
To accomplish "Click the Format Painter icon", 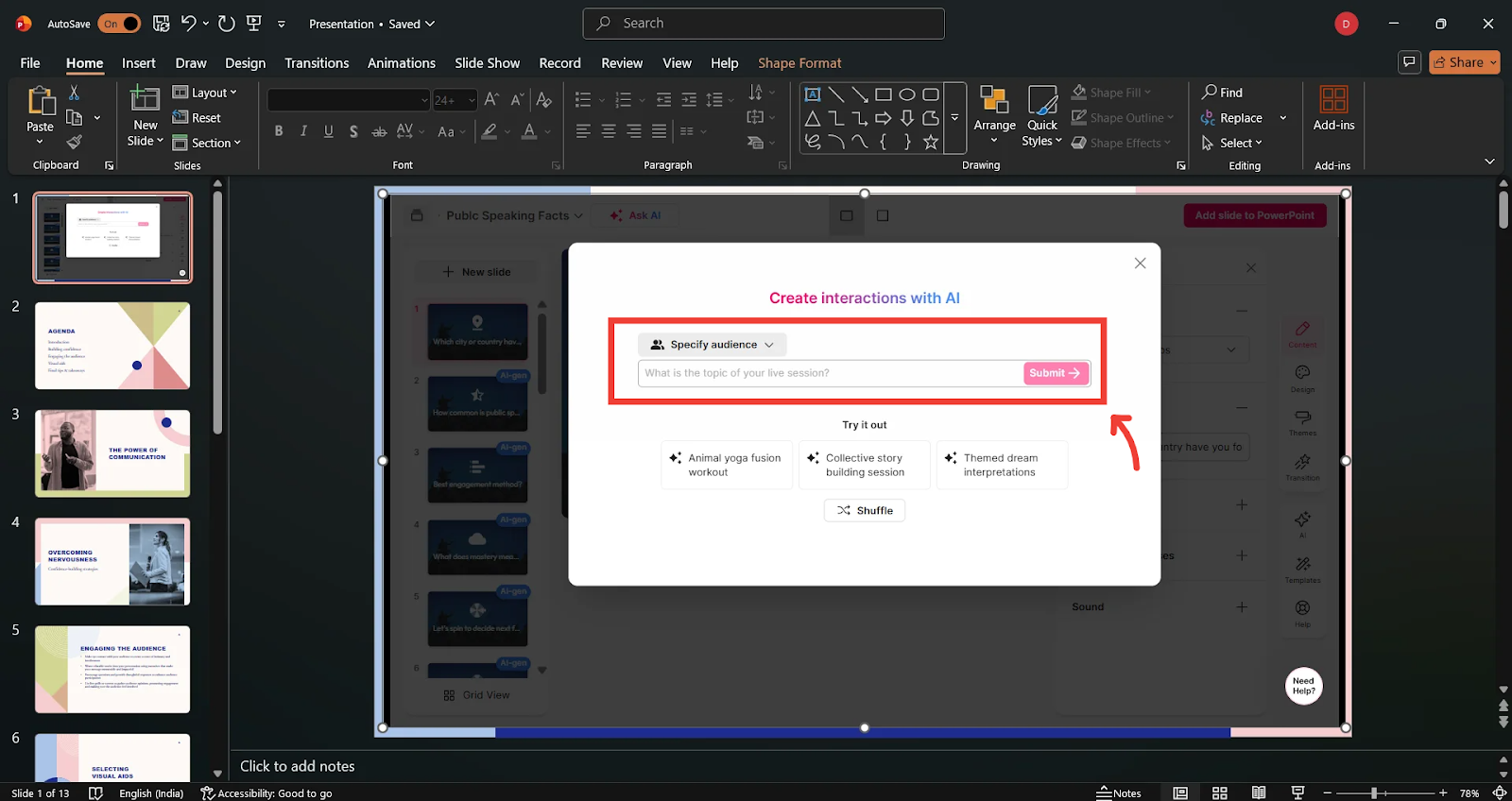I will (74, 143).
